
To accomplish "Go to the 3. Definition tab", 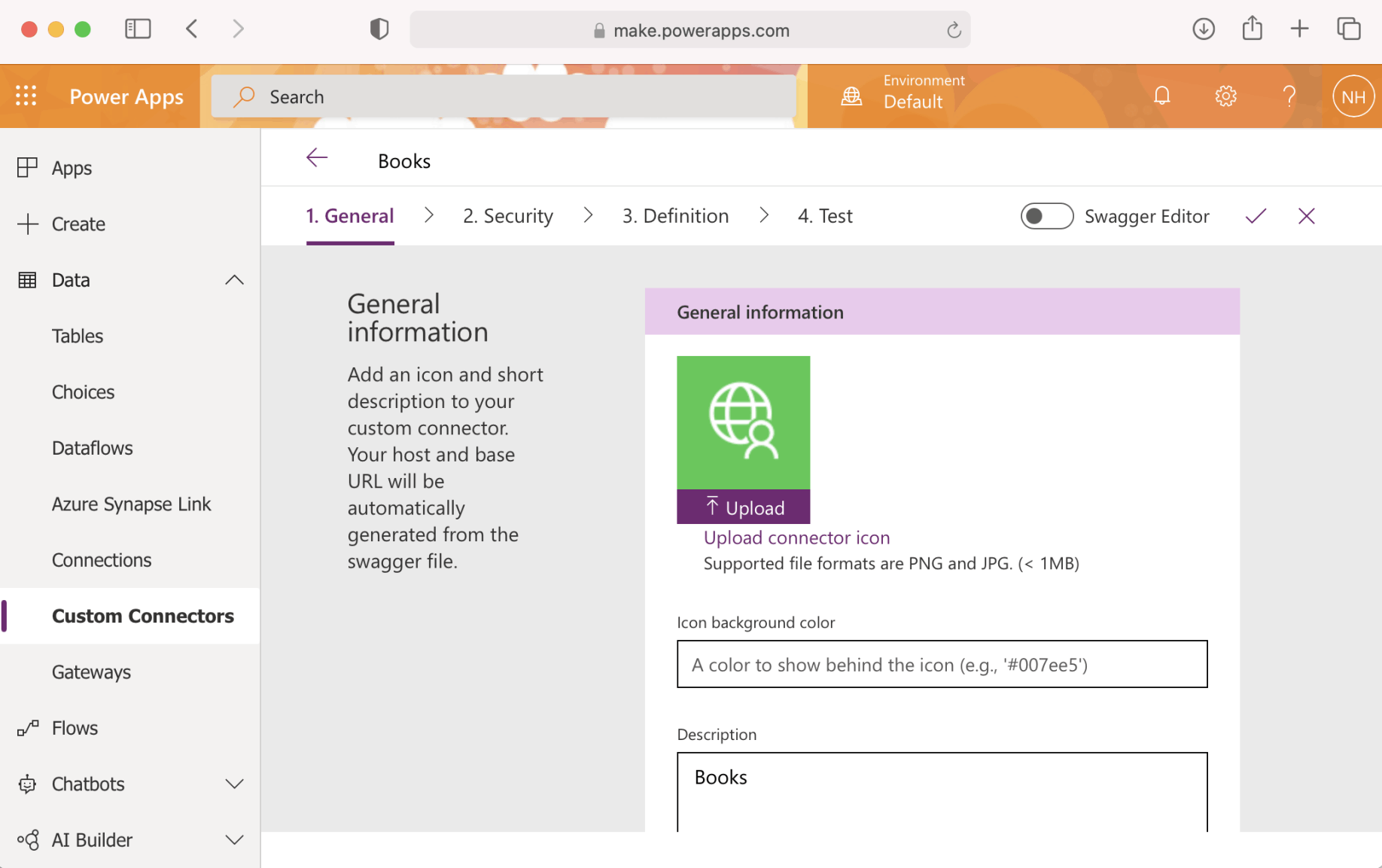I will [x=674, y=216].
